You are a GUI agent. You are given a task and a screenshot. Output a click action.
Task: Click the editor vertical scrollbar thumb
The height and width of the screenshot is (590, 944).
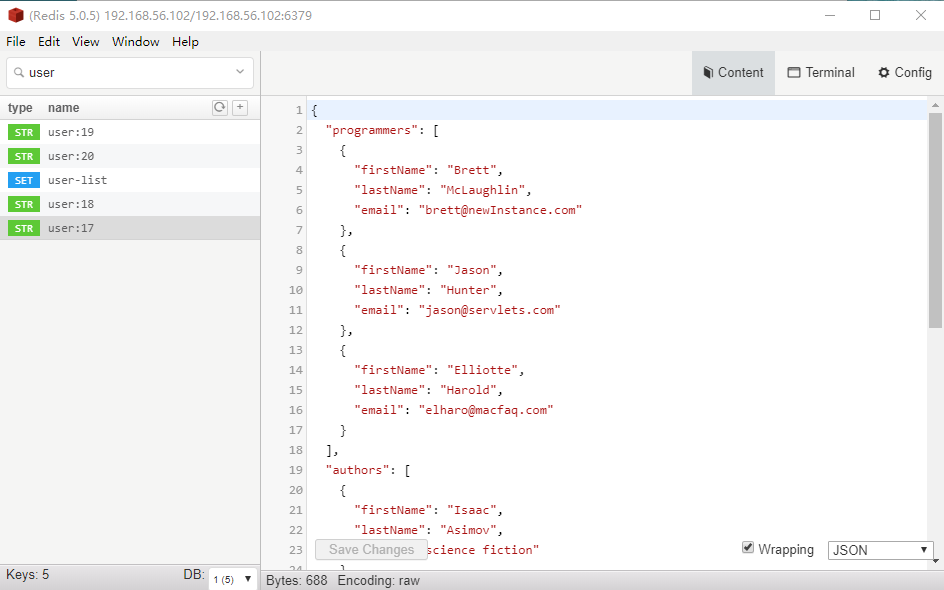pyautogui.click(x=935, y=220)
